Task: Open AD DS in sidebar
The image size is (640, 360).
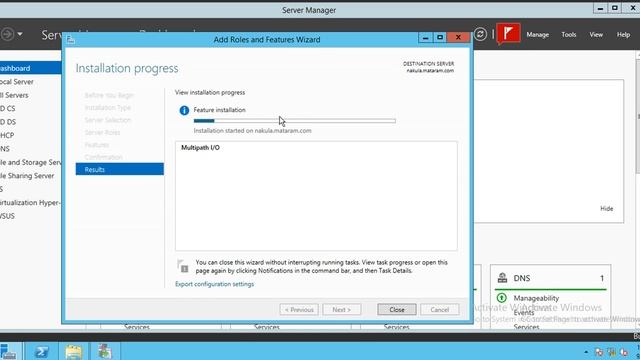Action: click(8, 122)
